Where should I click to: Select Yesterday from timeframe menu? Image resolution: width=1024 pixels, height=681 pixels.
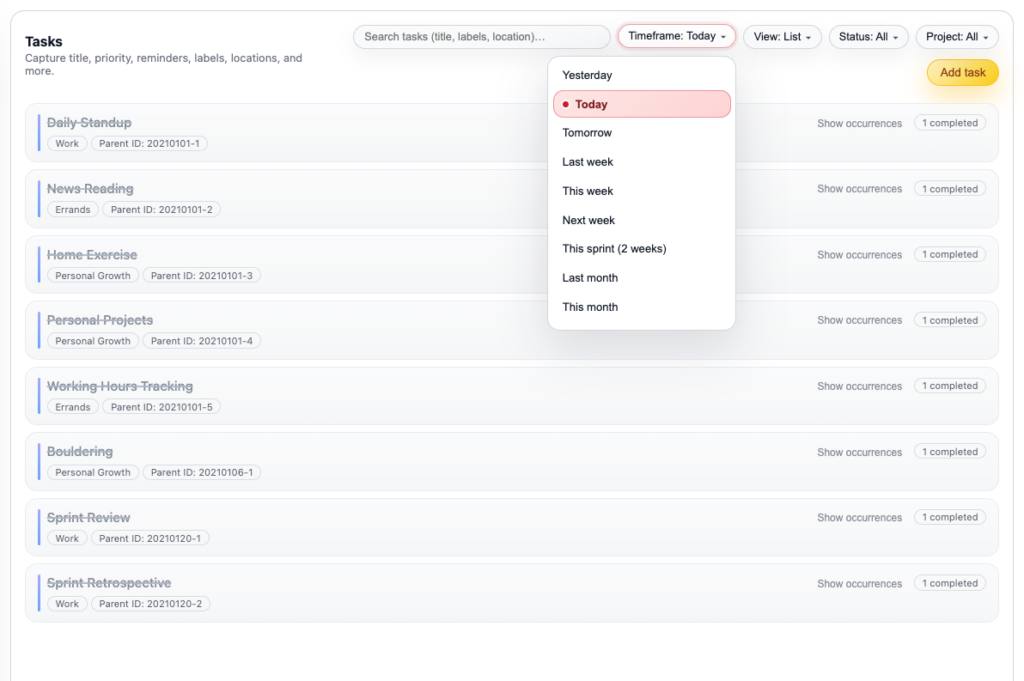587,75
